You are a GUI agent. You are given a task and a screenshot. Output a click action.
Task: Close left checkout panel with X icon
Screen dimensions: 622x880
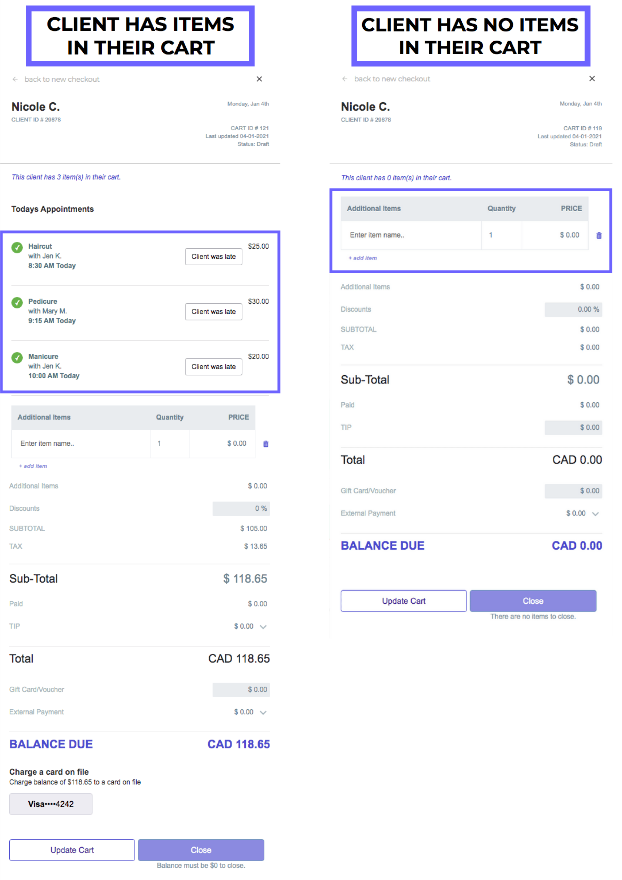(259, 79)
